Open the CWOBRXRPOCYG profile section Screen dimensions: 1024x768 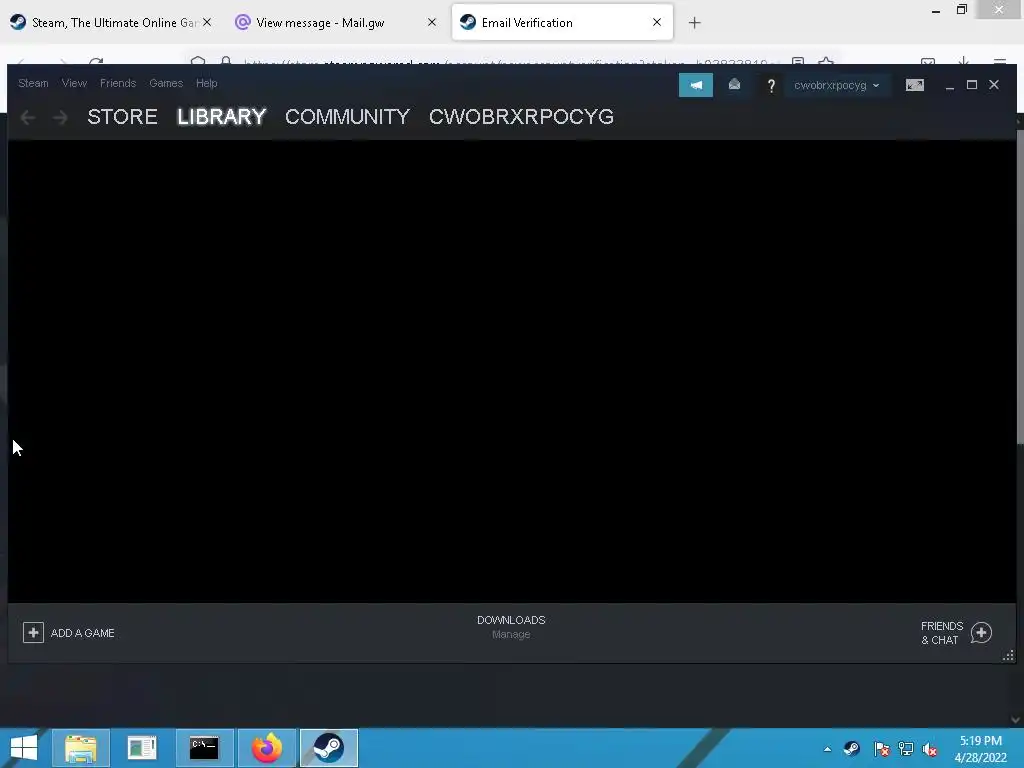click(521, 116)
